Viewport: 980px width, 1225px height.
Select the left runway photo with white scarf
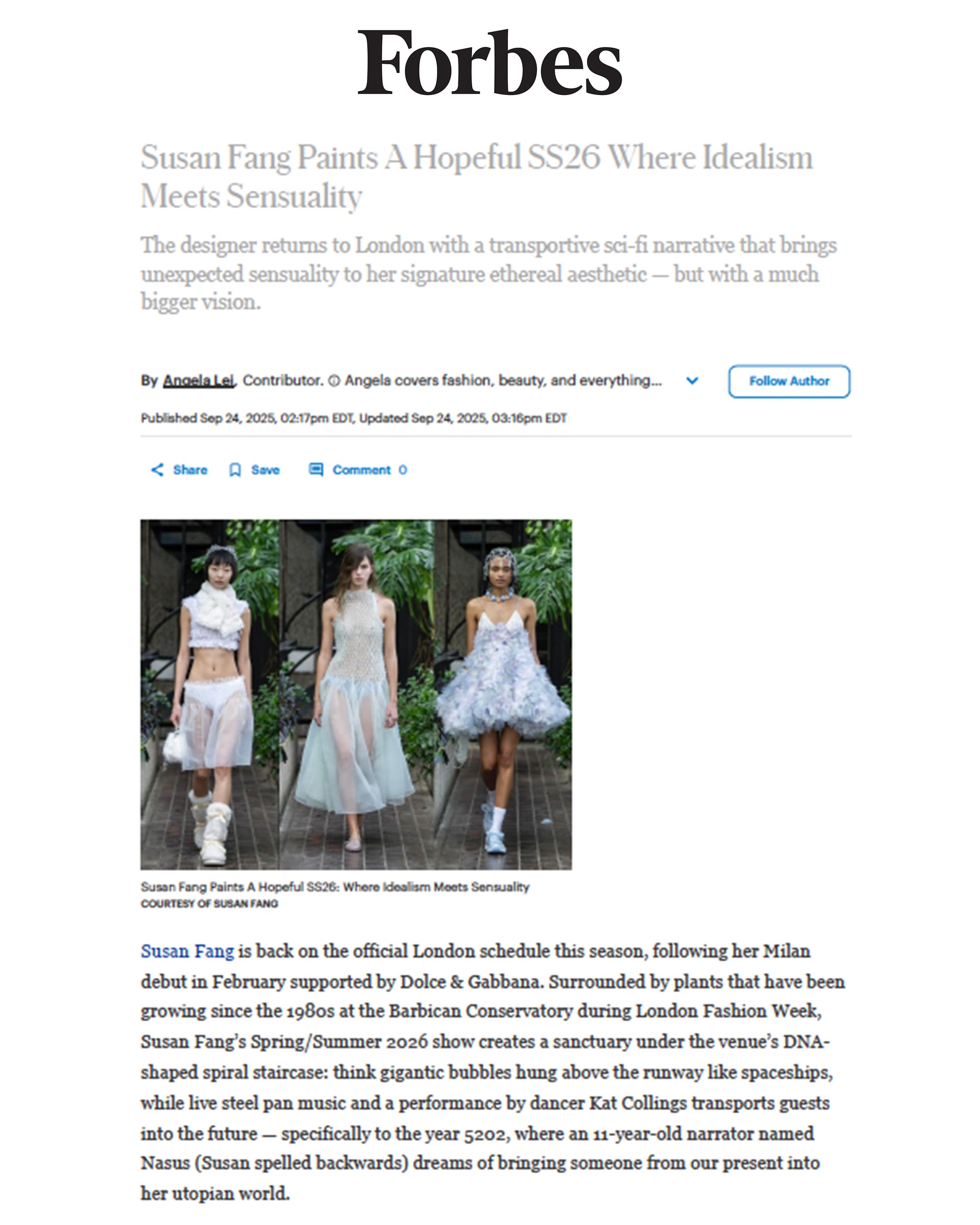(x=210, y=694)
